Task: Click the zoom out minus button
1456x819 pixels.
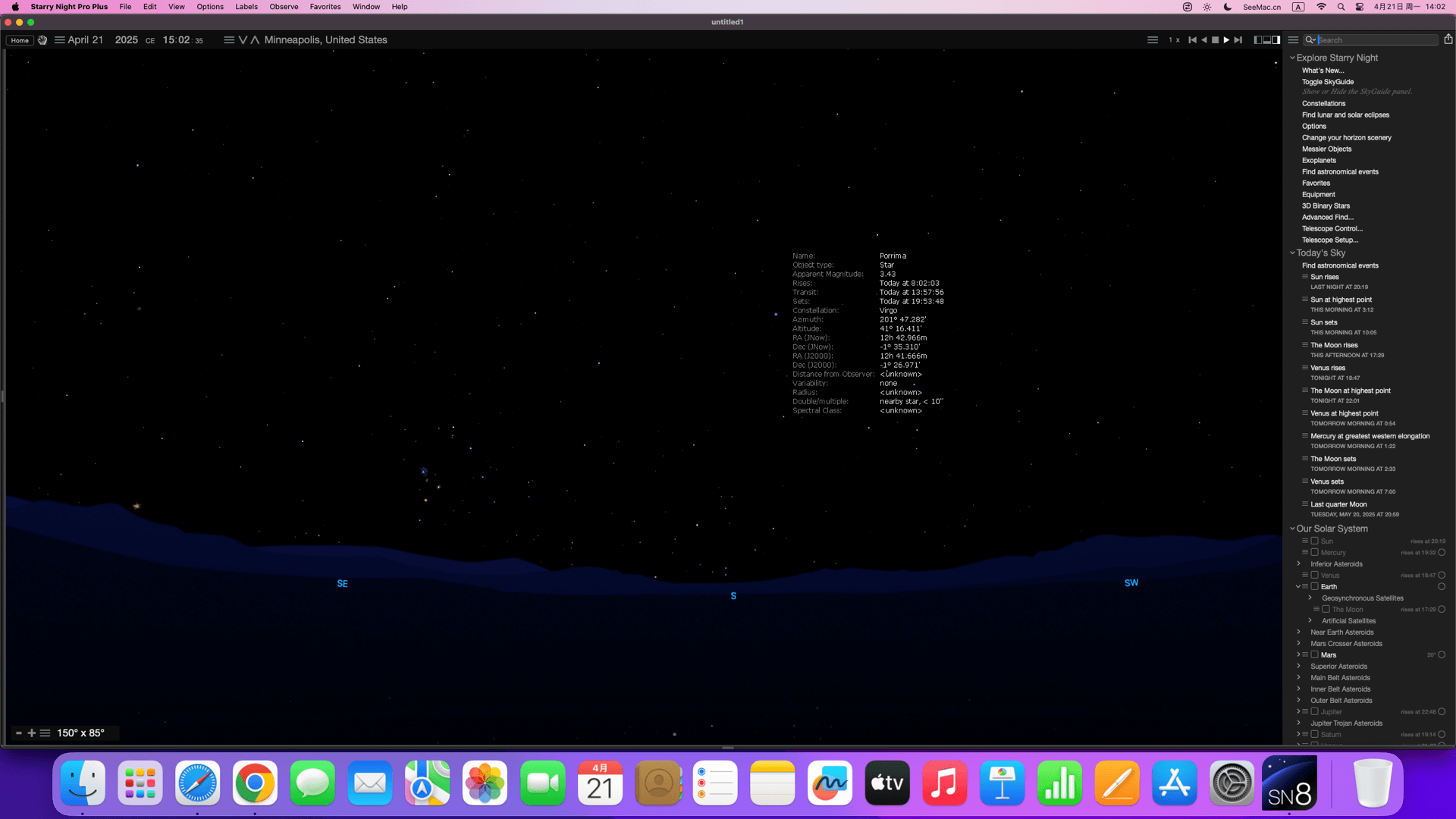Action: pyautogui.click(x=19, y=733)
